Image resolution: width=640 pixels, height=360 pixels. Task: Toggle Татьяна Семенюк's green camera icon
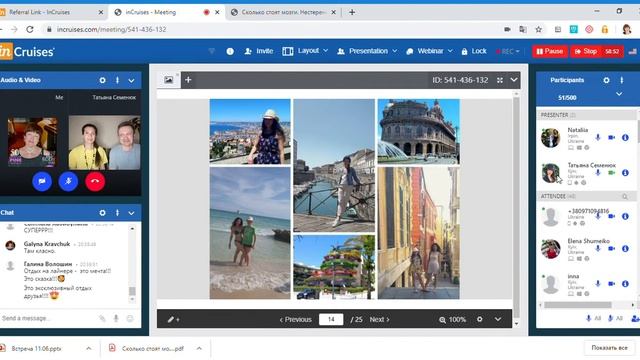[x=611, y=173]
